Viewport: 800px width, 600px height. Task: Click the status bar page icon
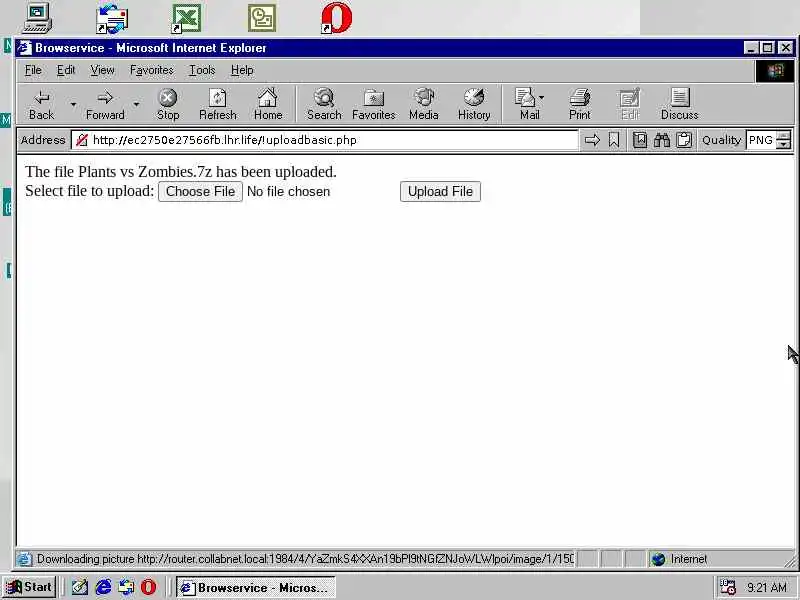24,559
